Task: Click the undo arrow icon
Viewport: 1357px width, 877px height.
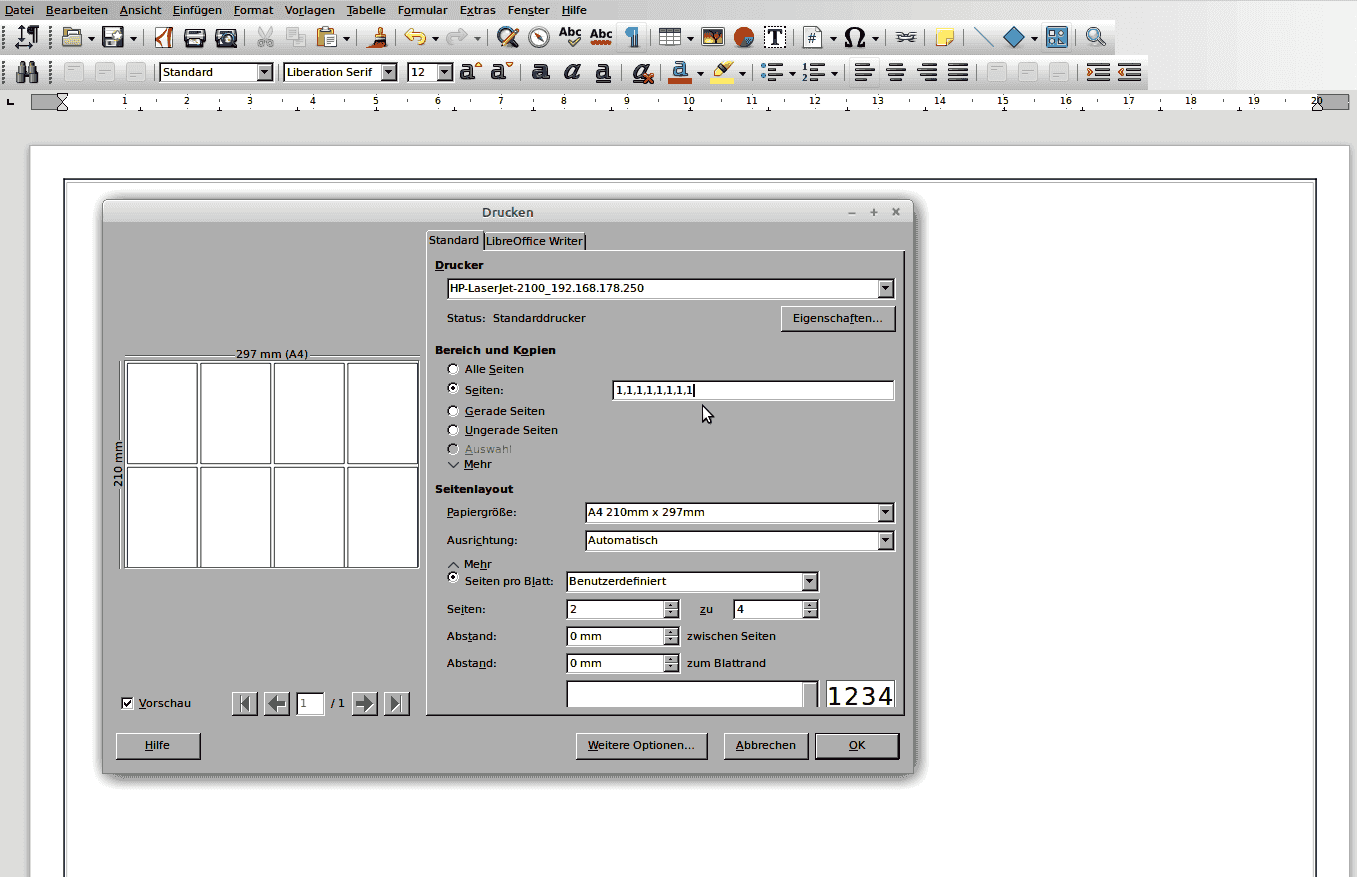Action: 414,38
